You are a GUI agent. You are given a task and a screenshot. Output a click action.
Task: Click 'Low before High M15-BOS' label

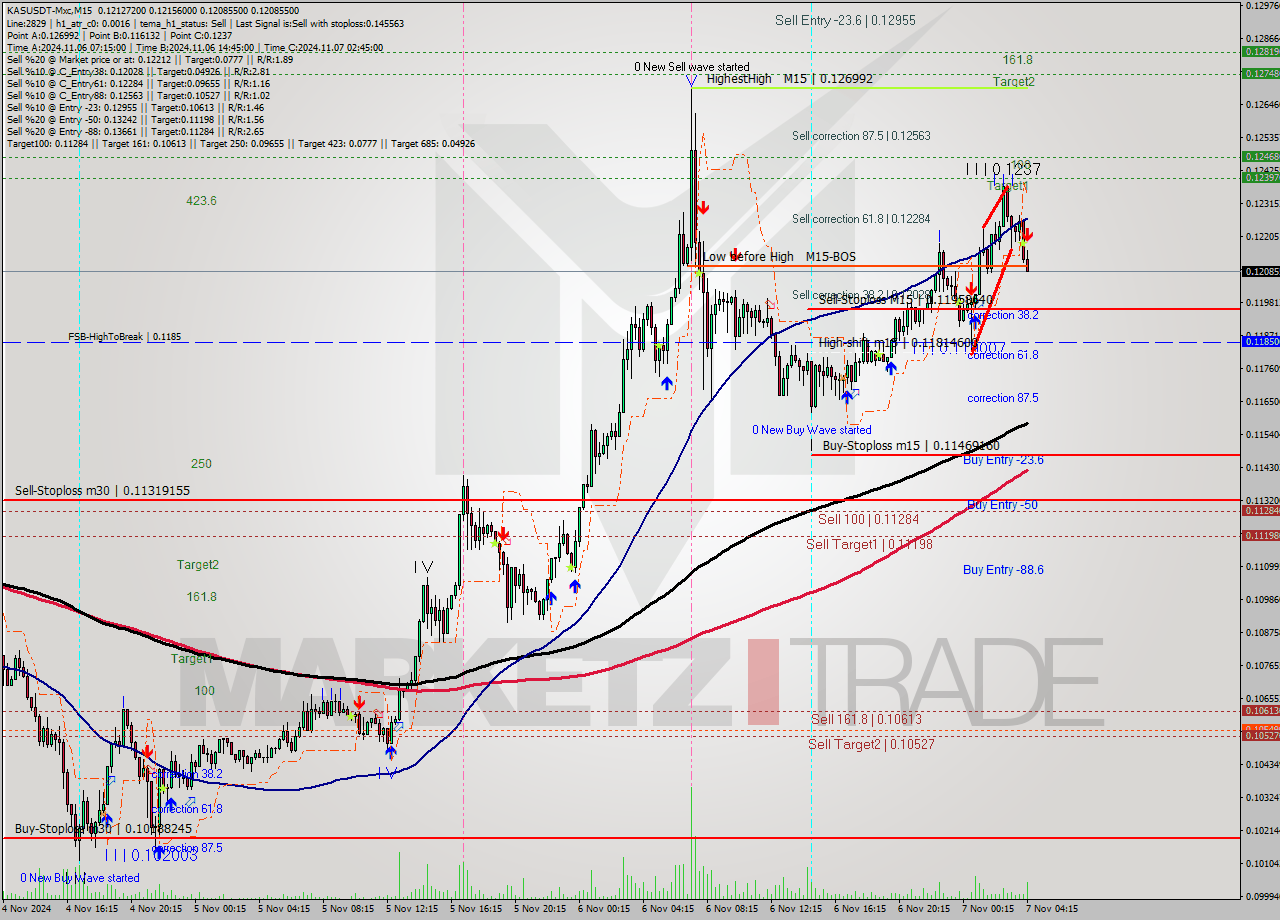coord(779,257)
